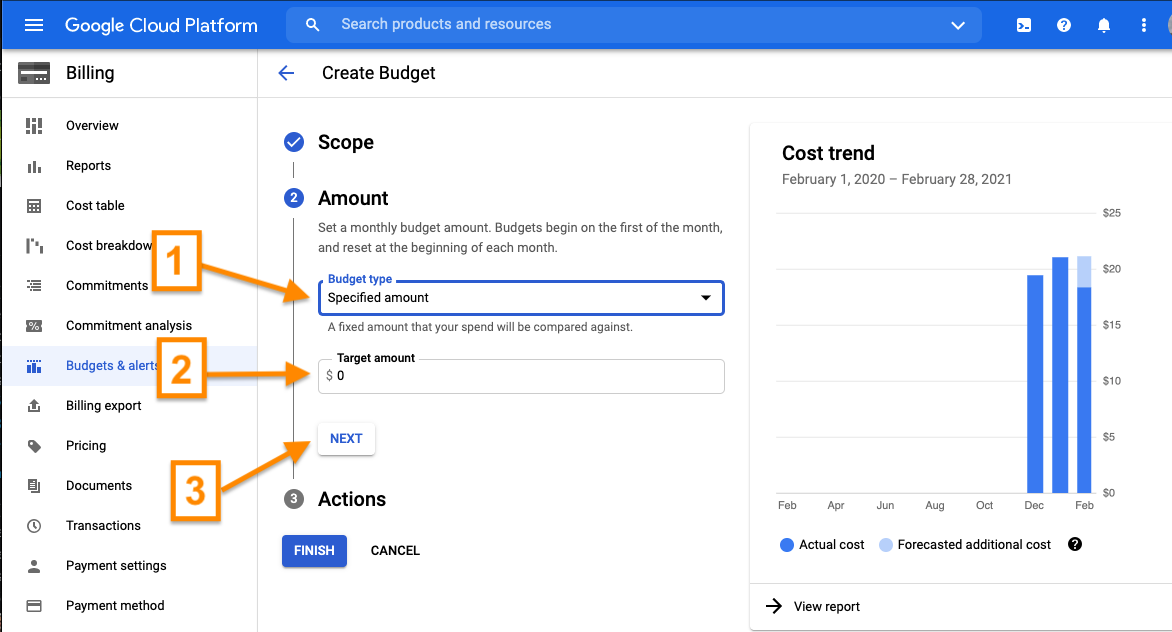Go back with the left arrow
The height and width of the screenshot is (632, 1172).
tap(286, 72)
